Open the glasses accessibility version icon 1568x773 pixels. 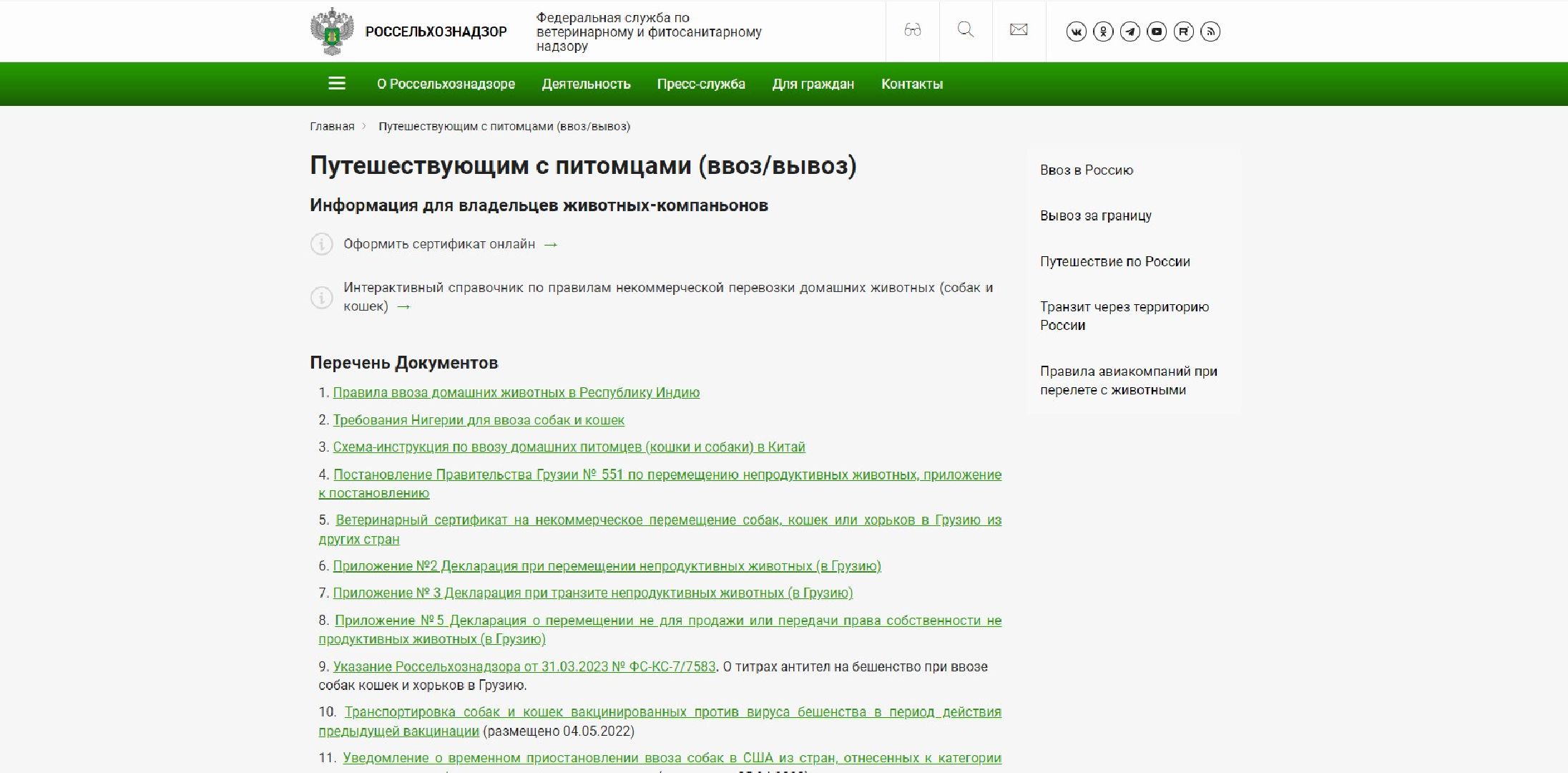tap(912, 30)
